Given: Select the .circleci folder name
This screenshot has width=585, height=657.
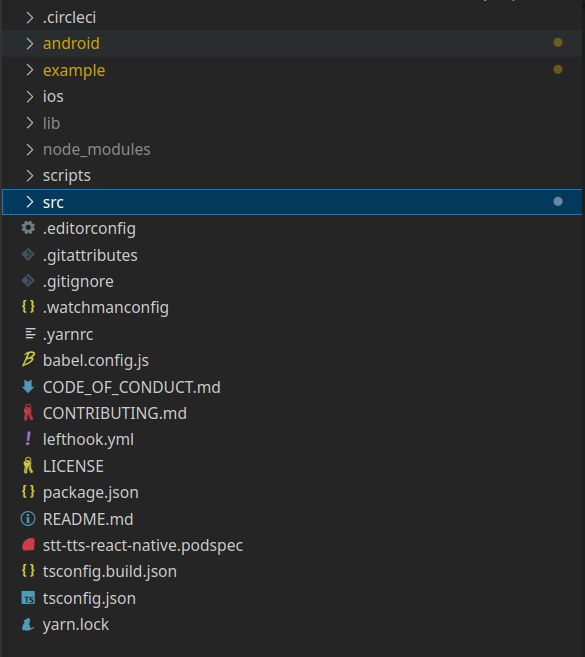Looking at the screenshot, I should (x=70, y=17).
